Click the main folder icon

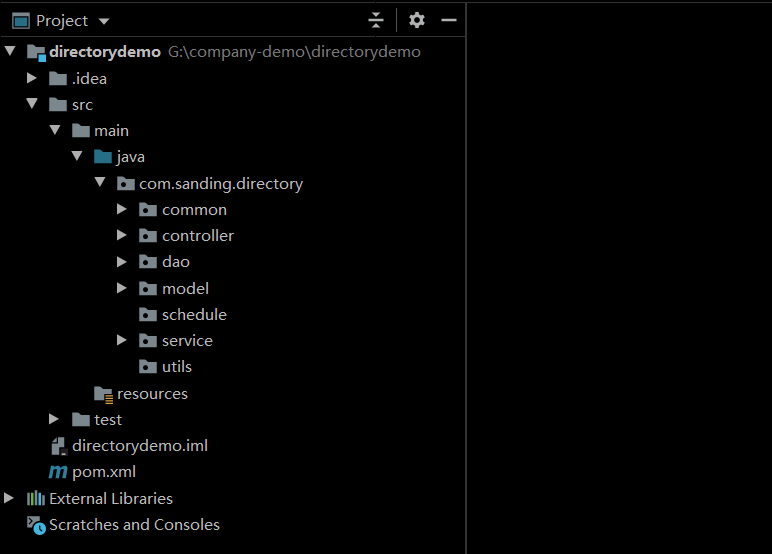pos(81,130)
